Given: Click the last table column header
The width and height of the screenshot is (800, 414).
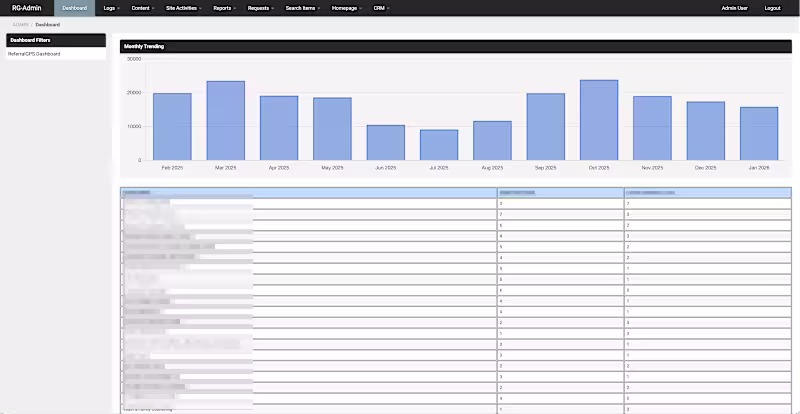Looking at the screenshot, I should (708, 192).
